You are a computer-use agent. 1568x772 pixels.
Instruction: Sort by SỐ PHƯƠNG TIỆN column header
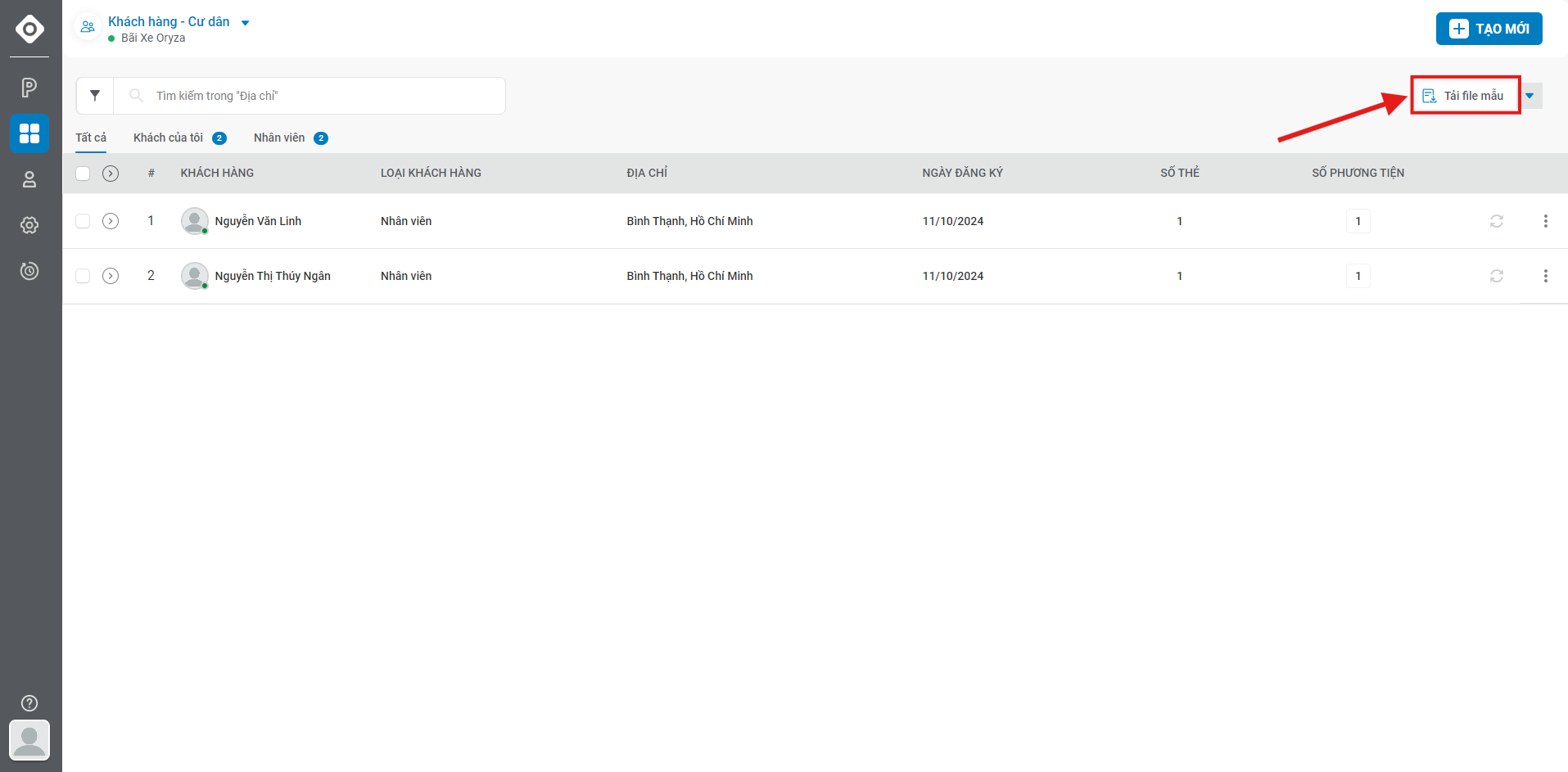coord(1358,173)
